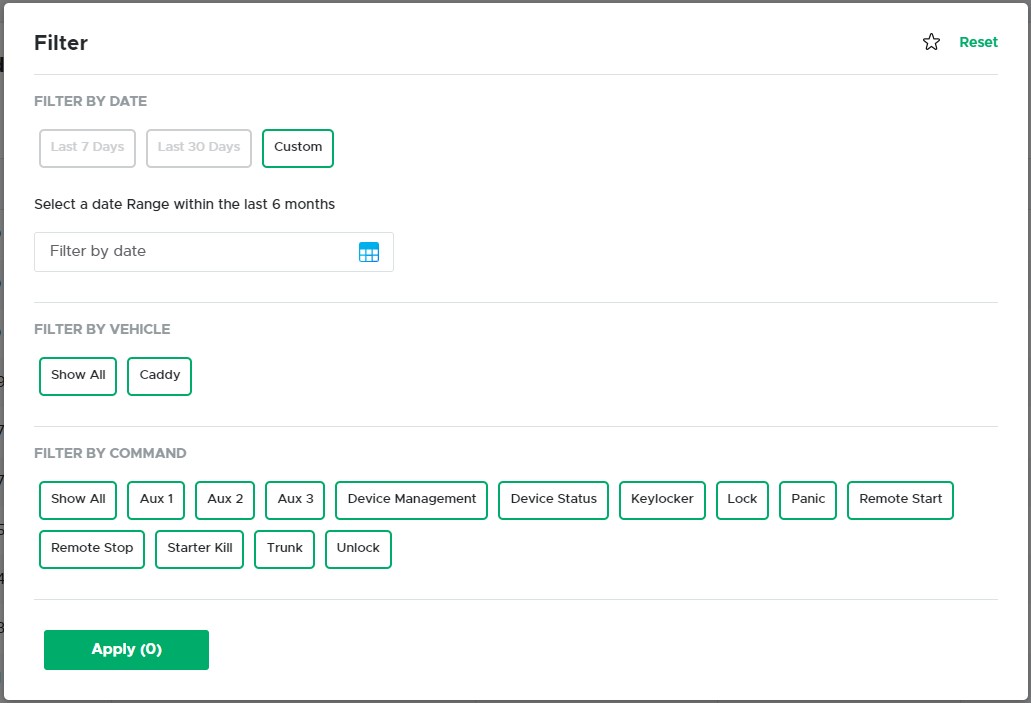
Task: Enable the Last 7 Days filter
Action: [87, 147]
